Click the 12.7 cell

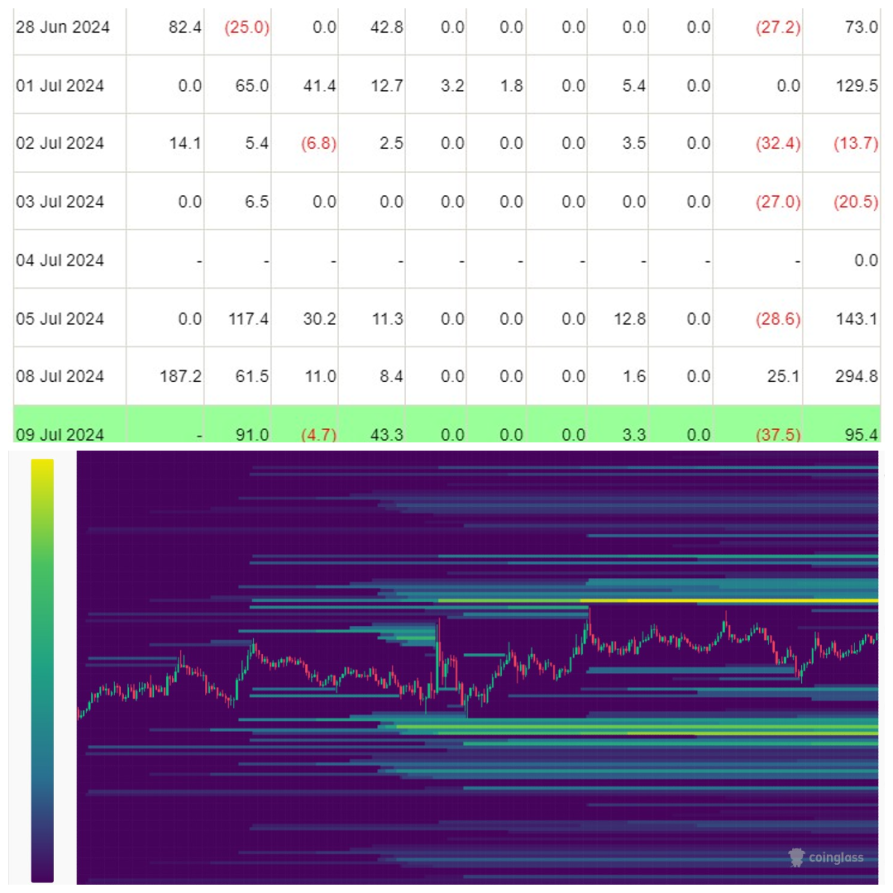coord(387,86)
